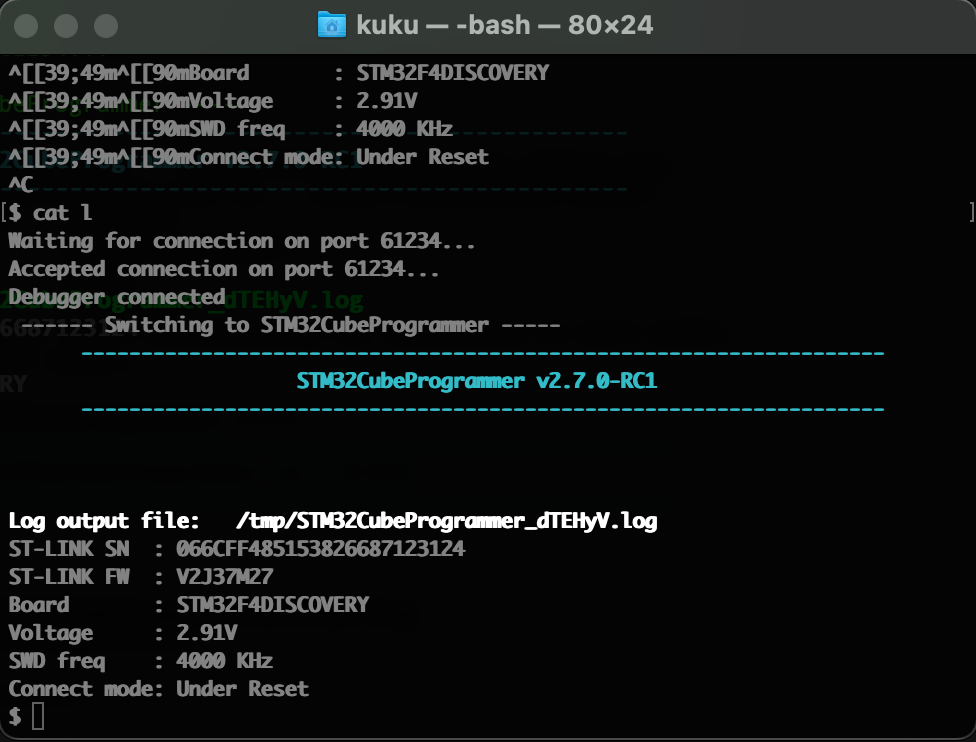Click the terminal cursor at the prompt
Screen dimensions: 976x742
pos(38,716)
